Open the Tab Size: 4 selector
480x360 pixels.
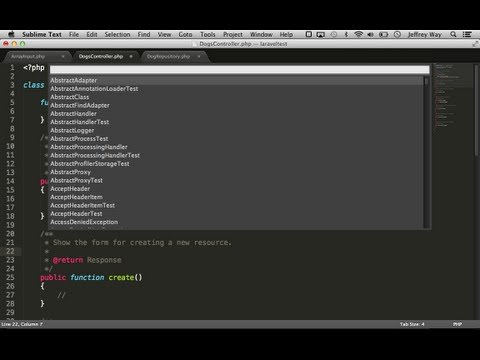(x=412, y=324)
